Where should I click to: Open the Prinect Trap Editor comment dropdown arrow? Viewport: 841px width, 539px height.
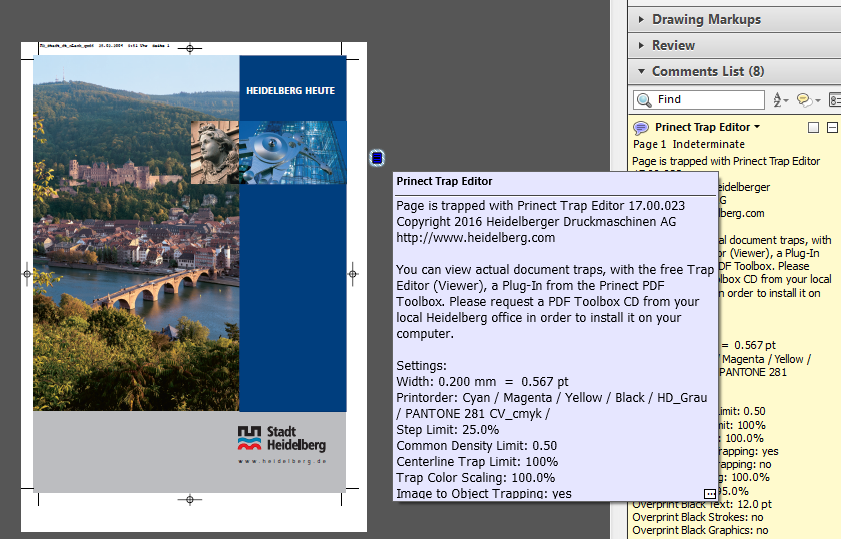point(757,128)
